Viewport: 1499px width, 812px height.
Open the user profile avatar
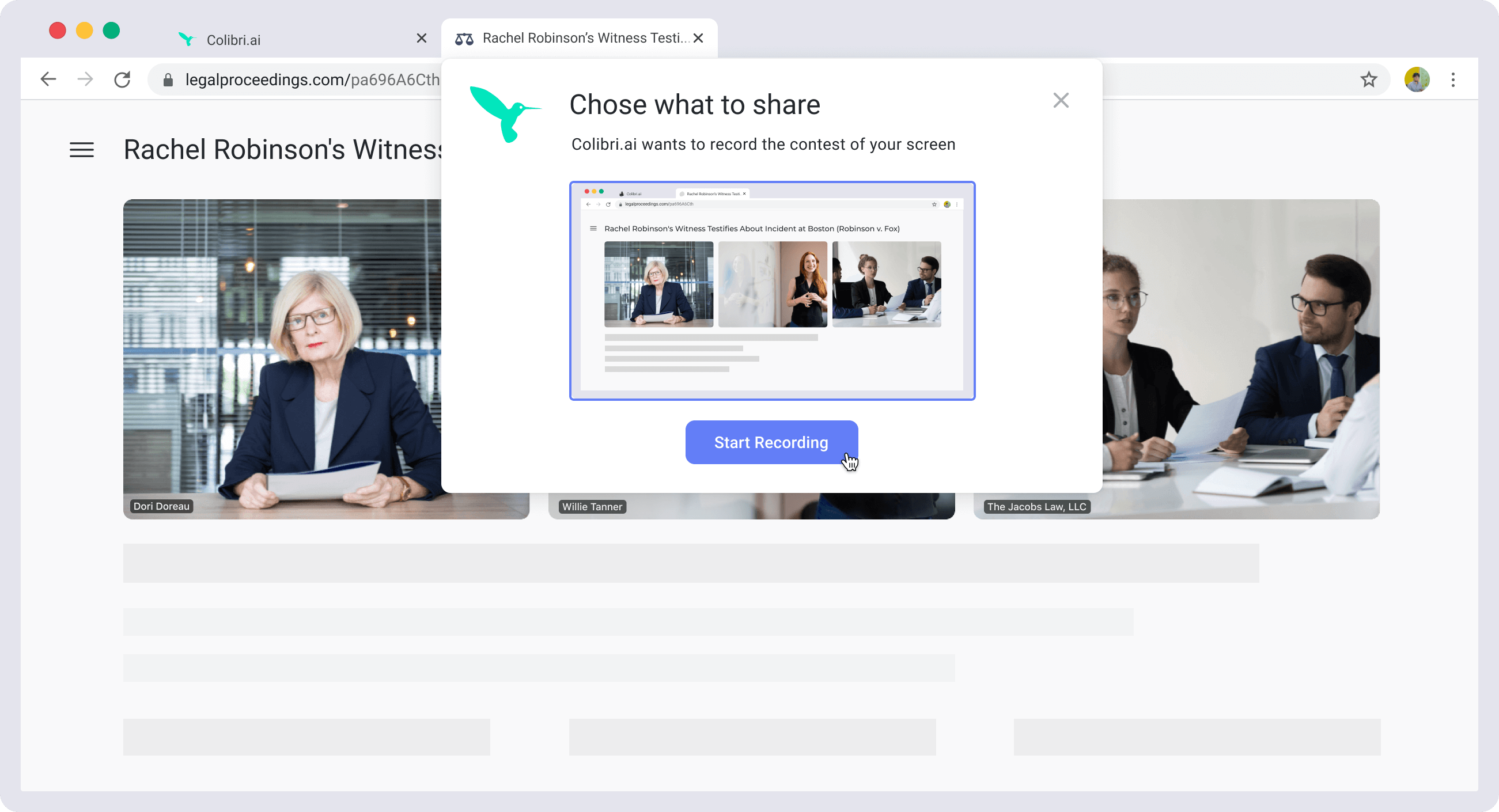(1417, 79)
